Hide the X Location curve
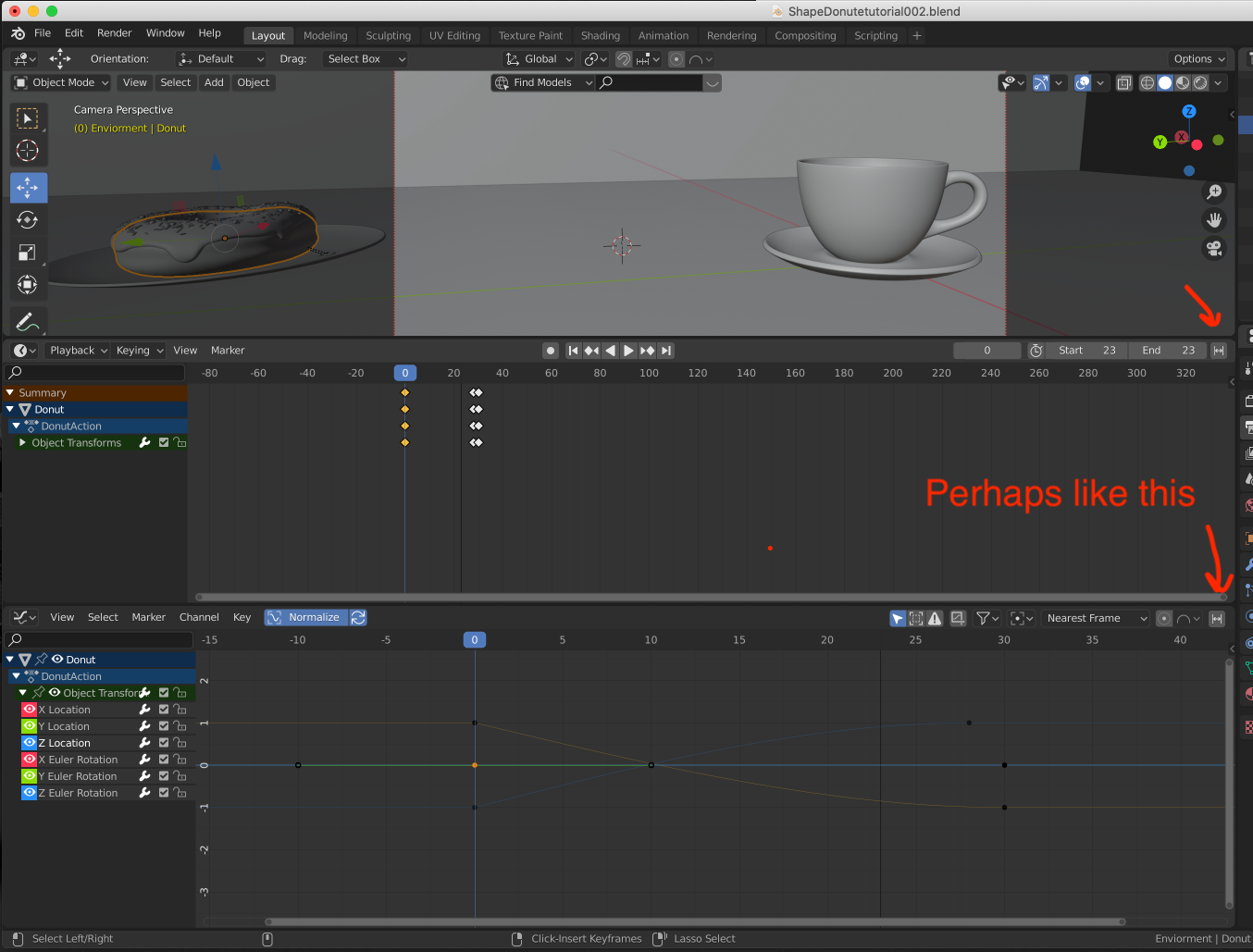The height and width of the screenshot is (952, 1253). click(x=30, y=710)
